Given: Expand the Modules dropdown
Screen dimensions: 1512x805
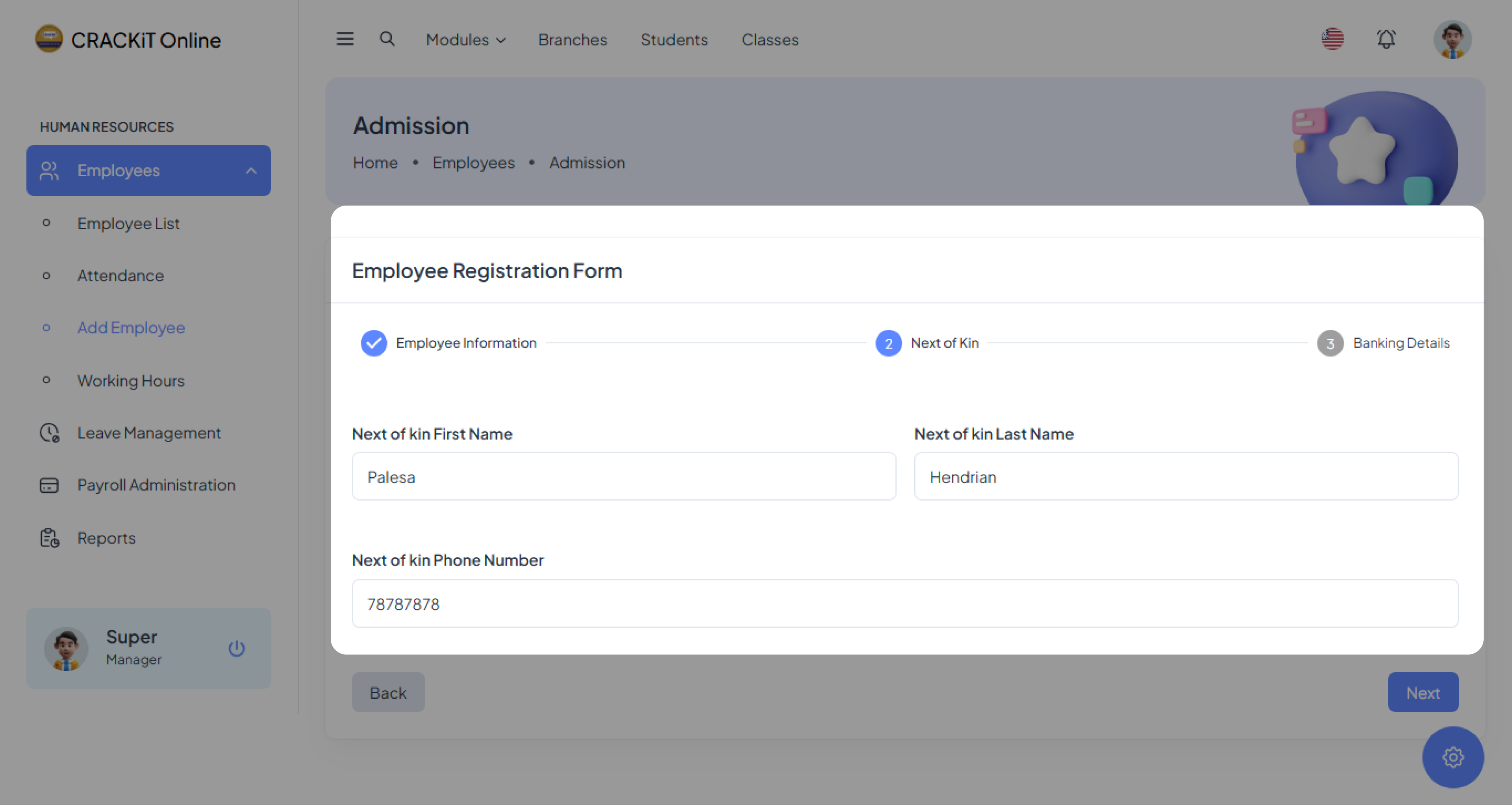Looking at the screenshot, I should point(465,39).
